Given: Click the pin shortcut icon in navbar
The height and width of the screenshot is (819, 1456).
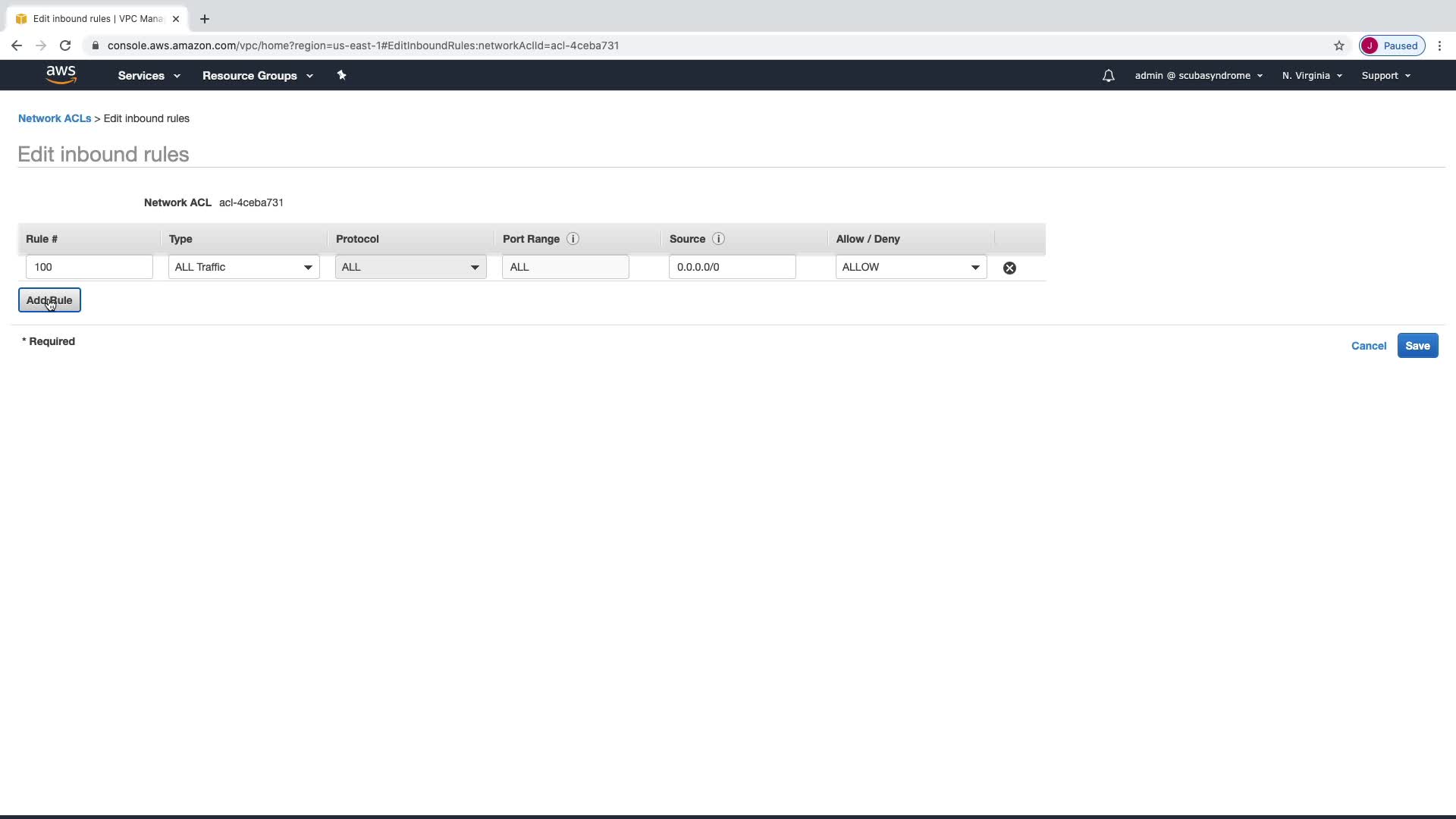Looking at the screenshot, I should click(341, 75).
